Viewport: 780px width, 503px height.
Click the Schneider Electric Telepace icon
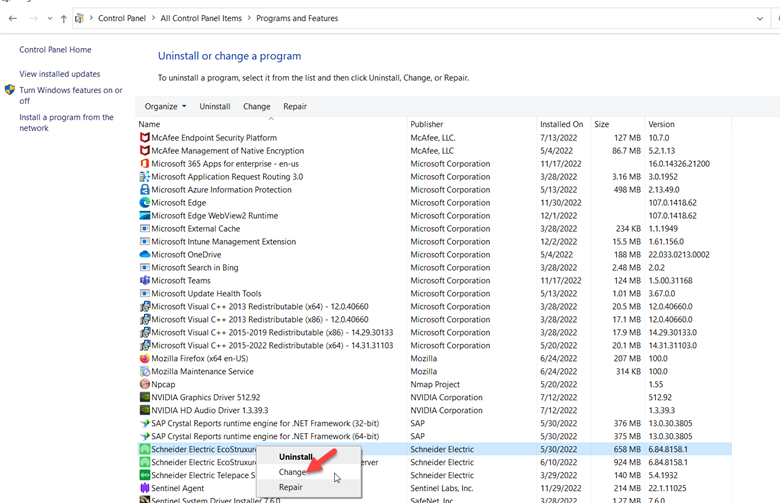(x=144, y=475)
